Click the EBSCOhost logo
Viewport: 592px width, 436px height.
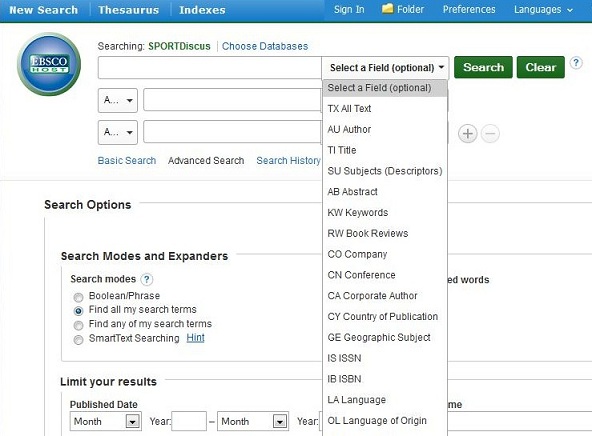click(49, 64)
